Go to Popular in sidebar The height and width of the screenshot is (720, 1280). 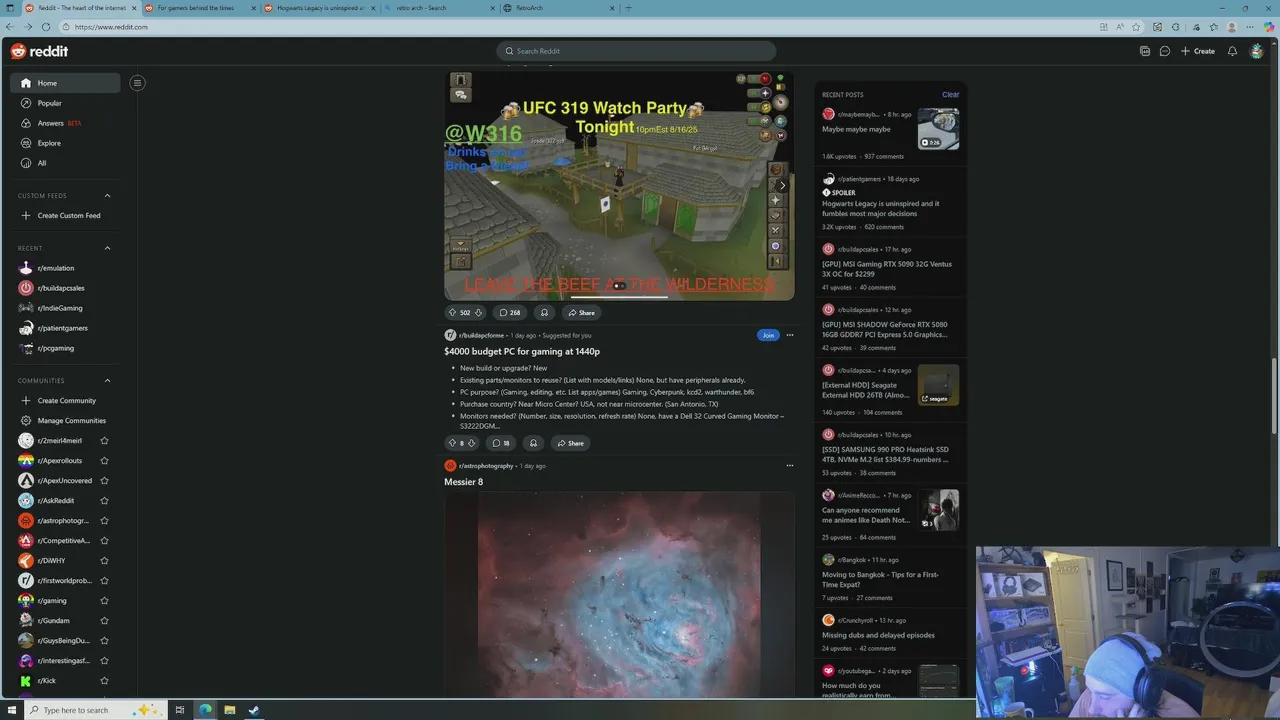point(65,103)
